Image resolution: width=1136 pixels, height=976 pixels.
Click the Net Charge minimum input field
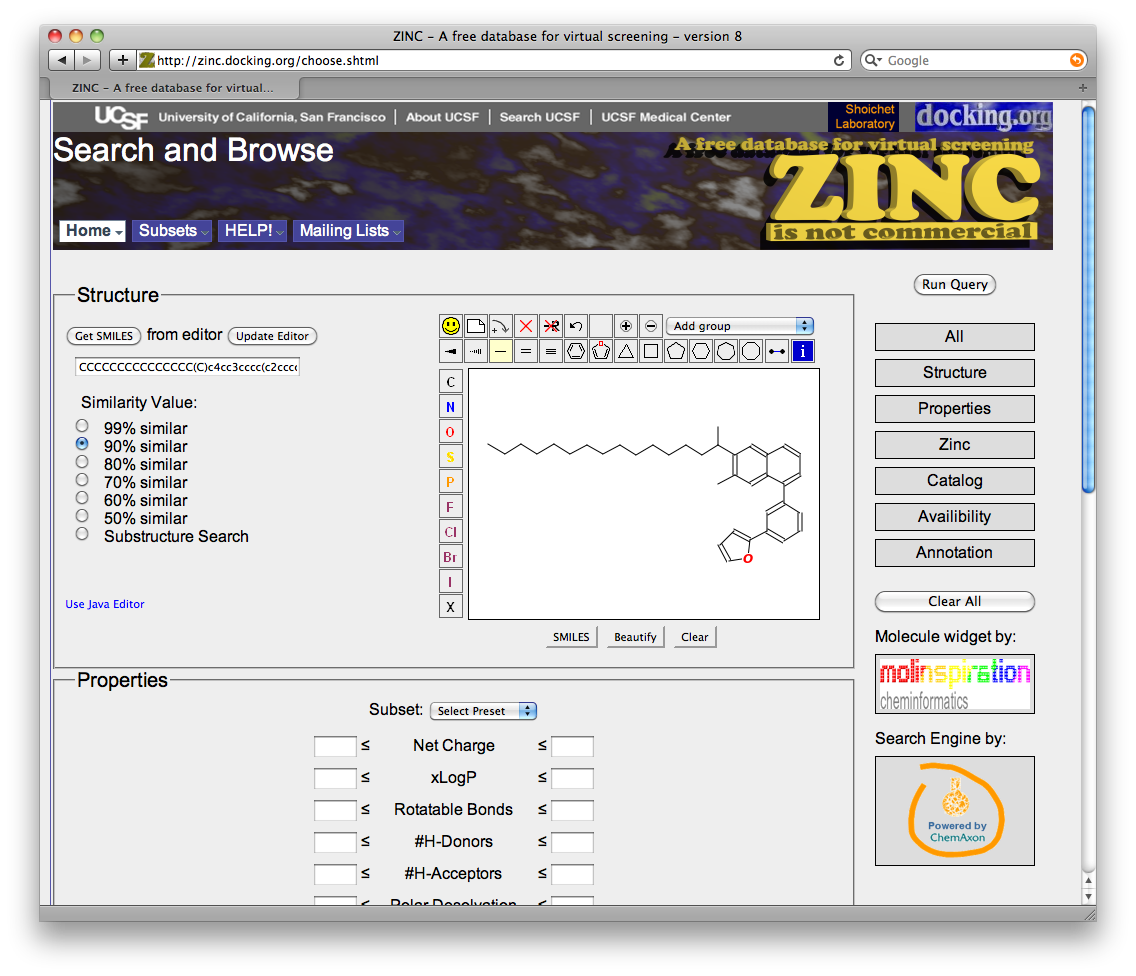click(335, 746)
